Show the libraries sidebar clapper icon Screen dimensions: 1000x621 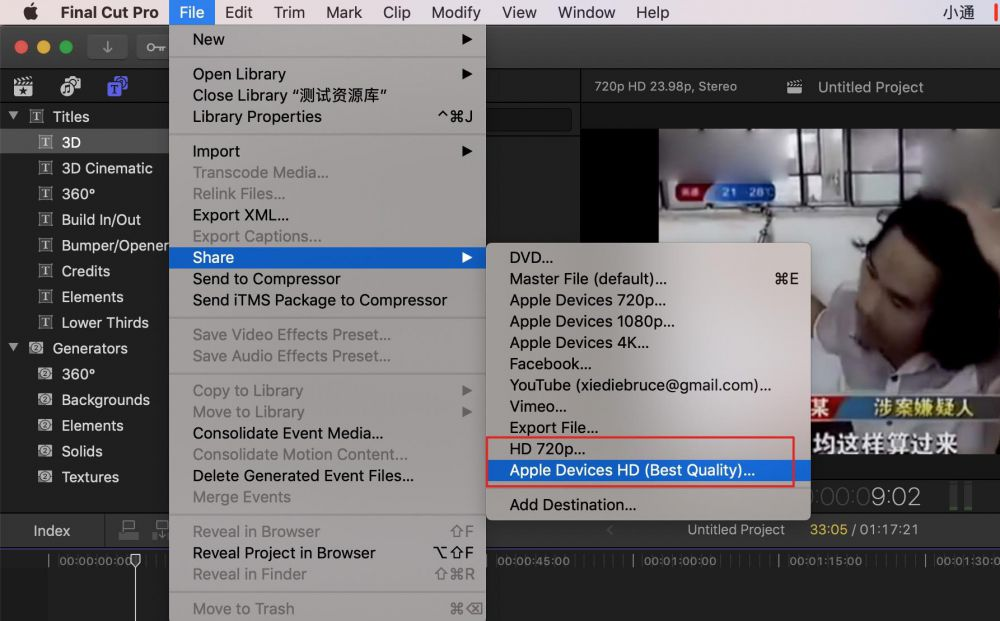(x=24, y=86)
